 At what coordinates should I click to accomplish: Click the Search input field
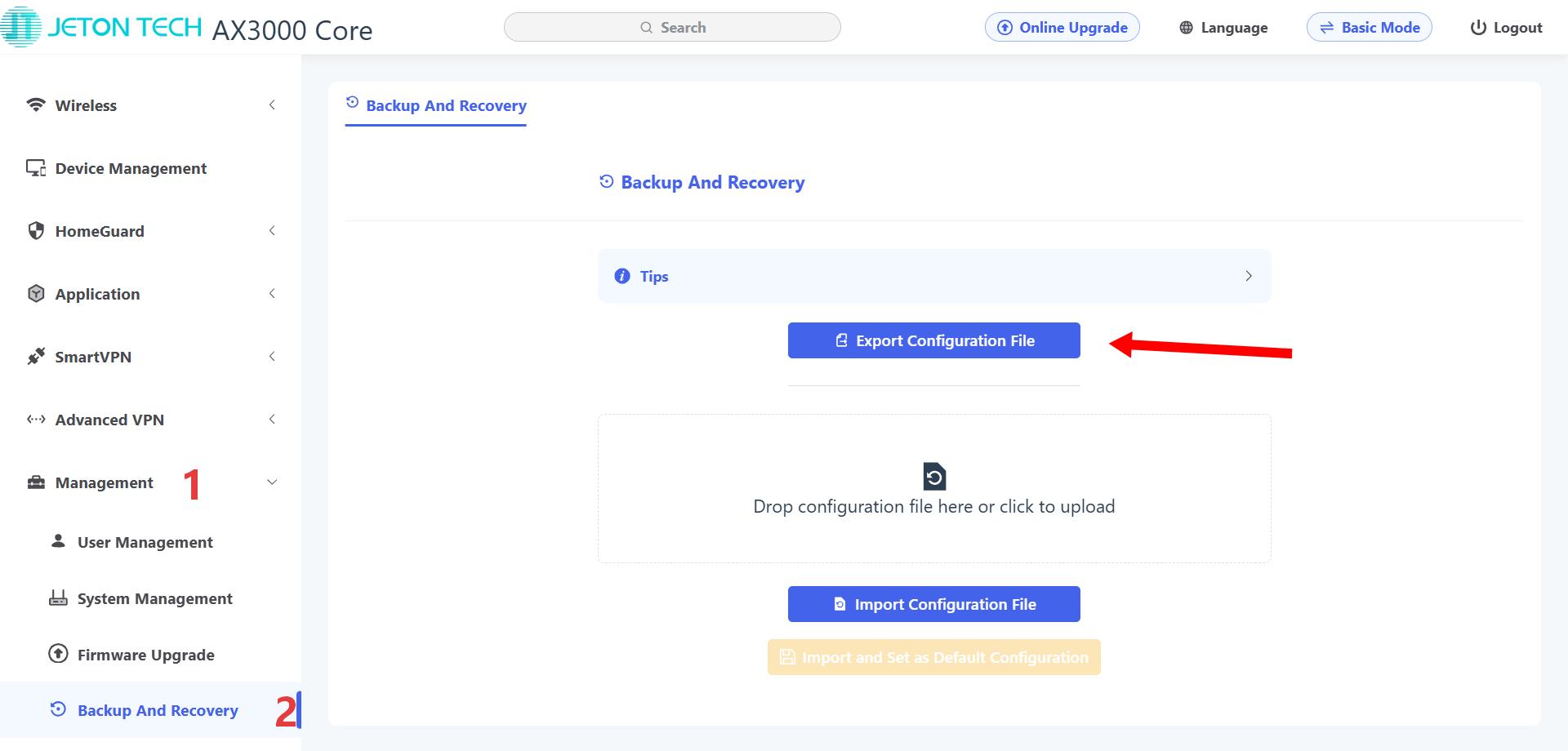pos(672,27)
